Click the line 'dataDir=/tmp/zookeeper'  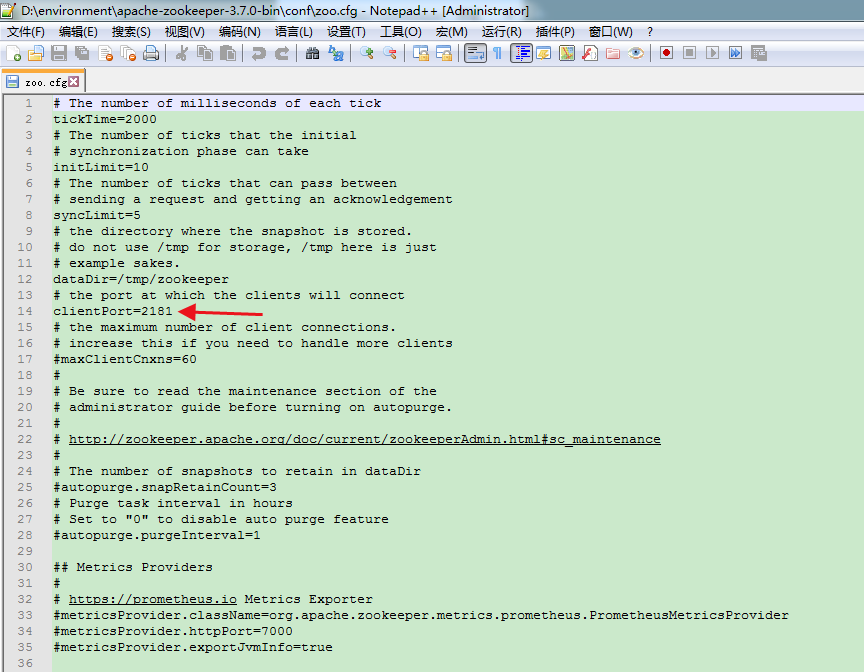(x=141, y=279)
